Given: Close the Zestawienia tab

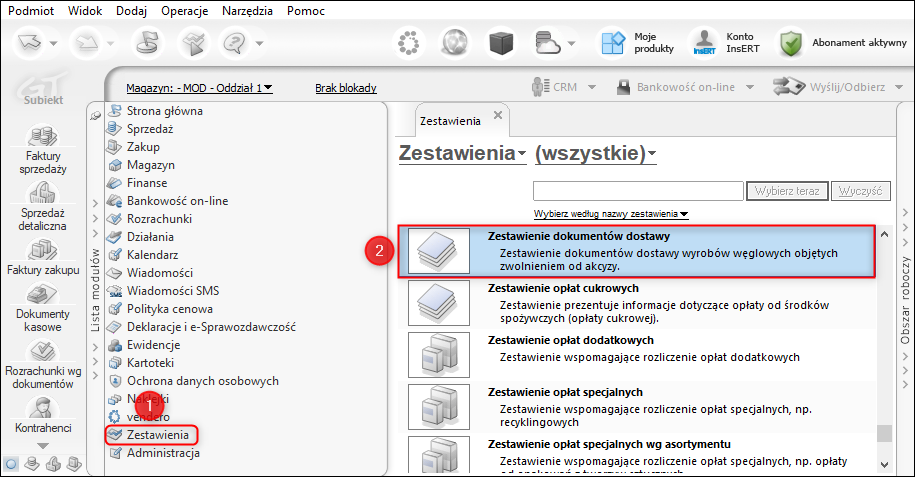Looking at the screenshot, I should coord(498,115).
